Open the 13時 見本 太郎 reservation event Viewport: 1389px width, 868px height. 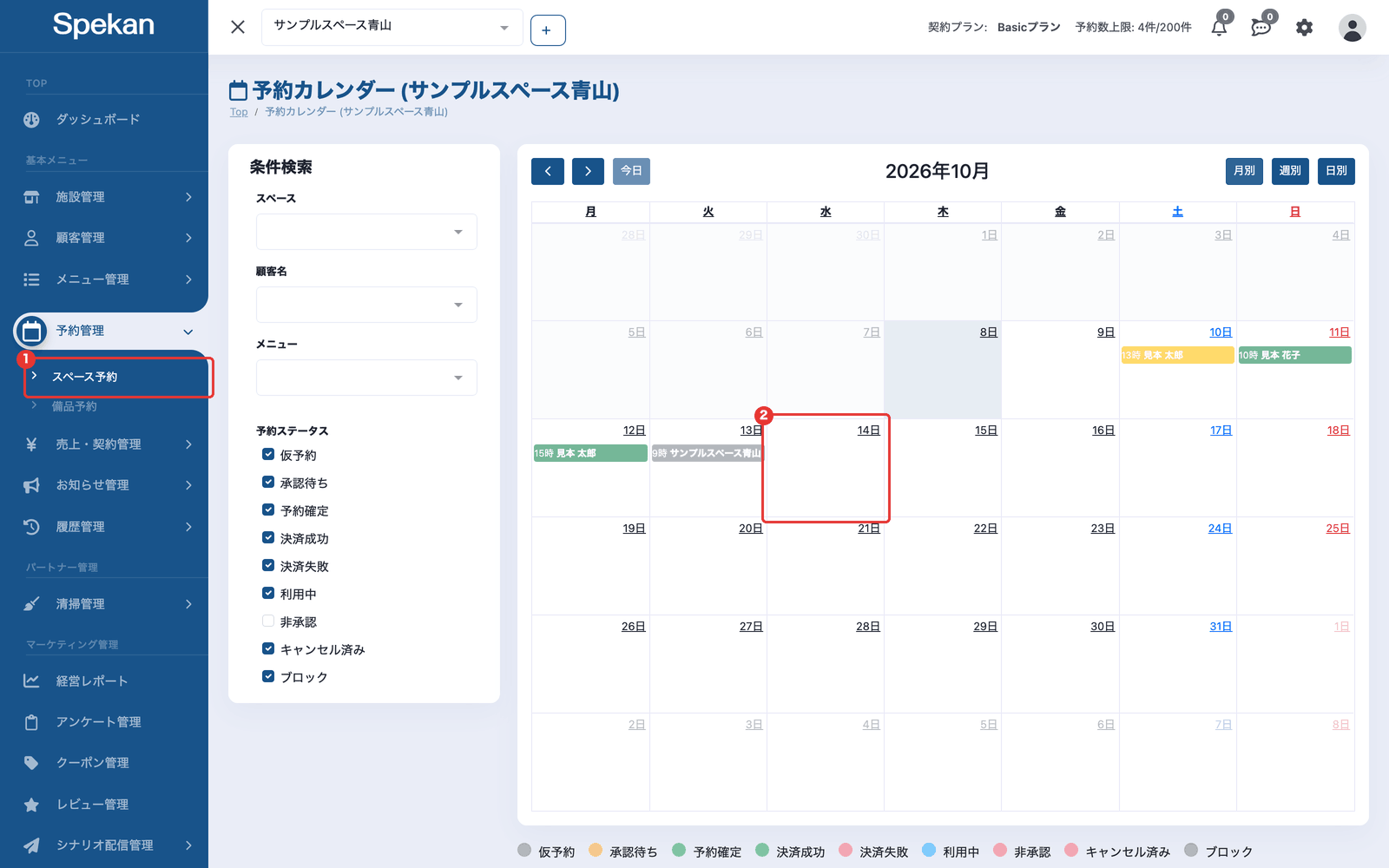pos(1177,355)
